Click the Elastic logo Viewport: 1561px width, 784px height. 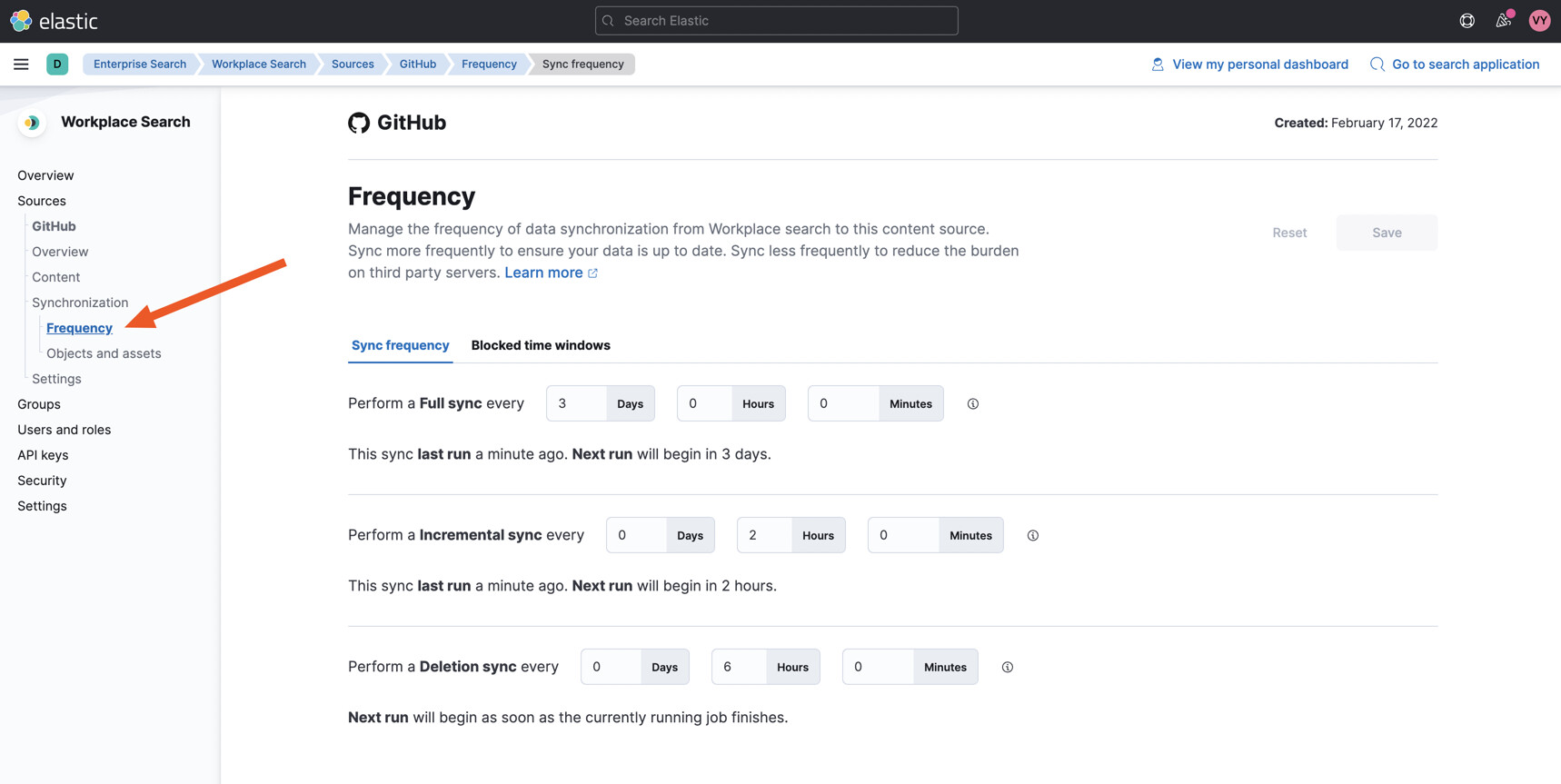pos(54,20)
